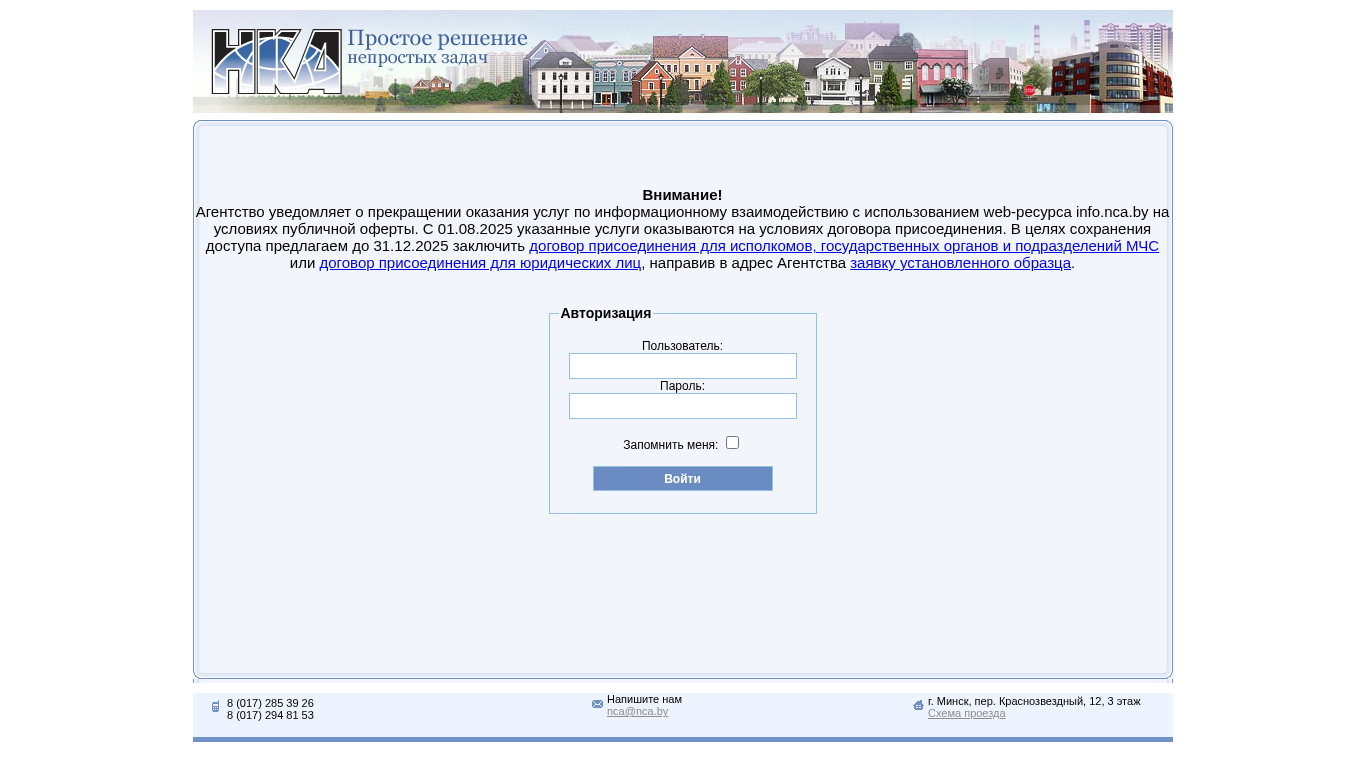Viewport: 1366px width, 768px height.
Task: Open договор присоединения для исполкомов link
Action: pyautogui.click(x=844, y=246)
